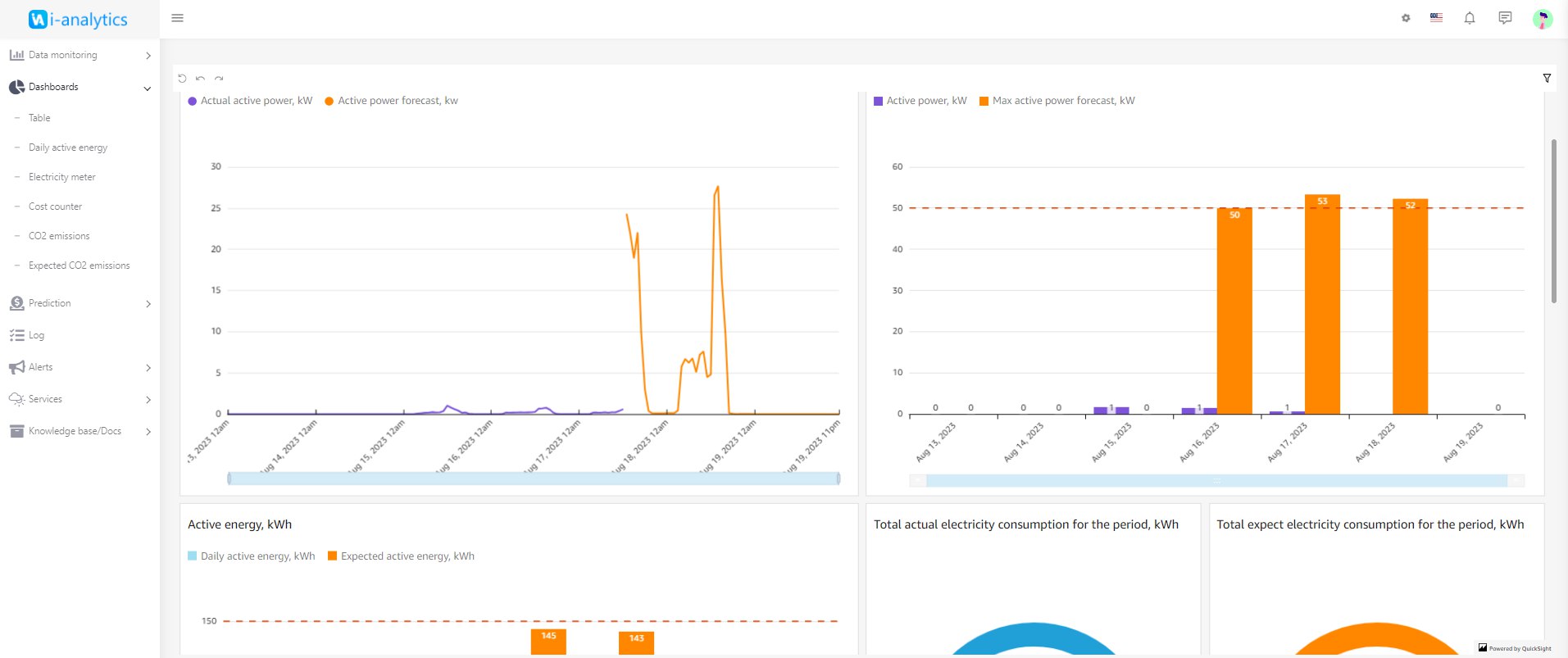This screenshot has width=1568, height=658.
Task: Click Active energy bar labeled 143
Action: (636, 642)
